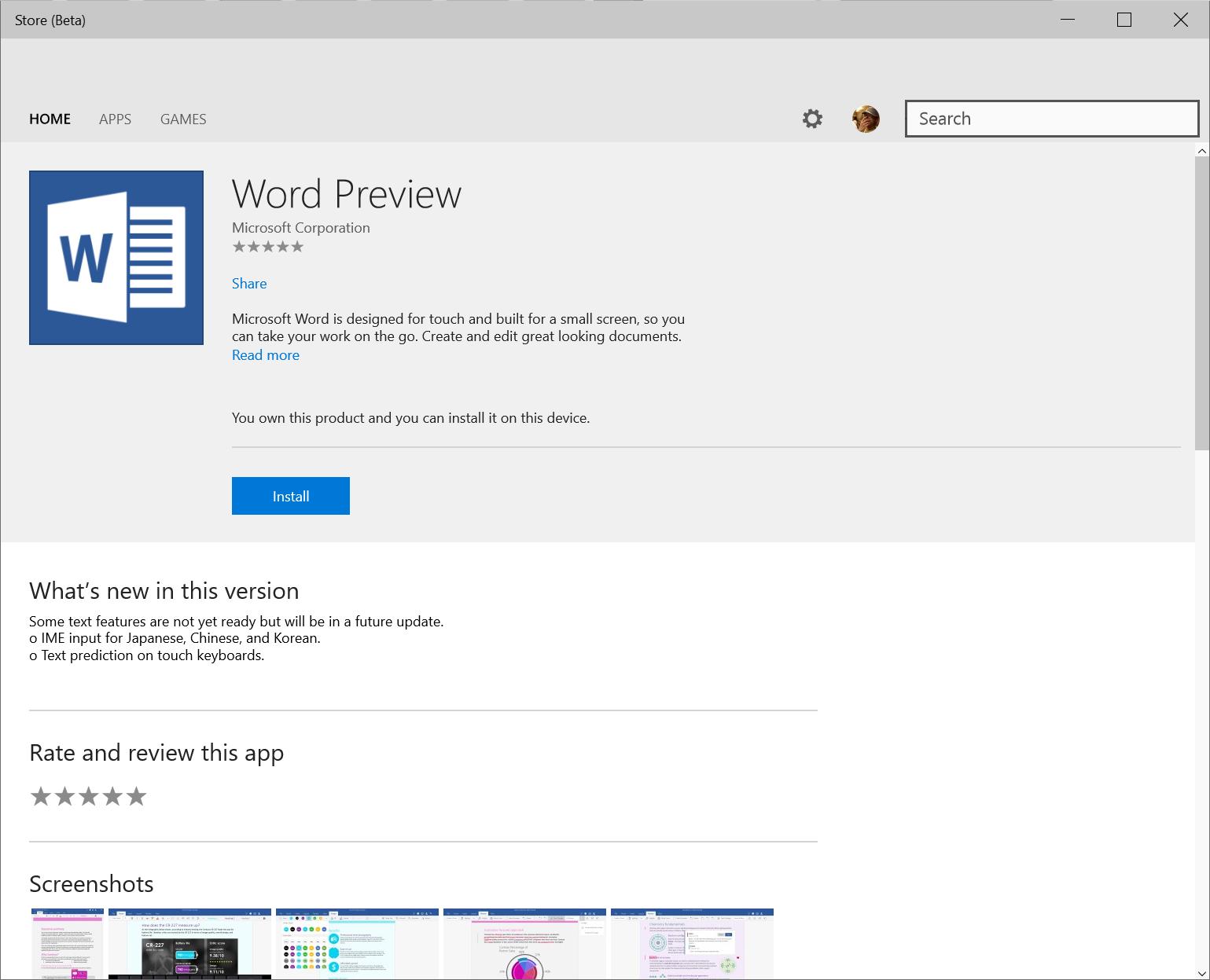This screenshot has height=980, width=1210.
Task: Click the app's average star rating under Microsoft Corporation
Action: pyautogui.click(x=268, y=247)
